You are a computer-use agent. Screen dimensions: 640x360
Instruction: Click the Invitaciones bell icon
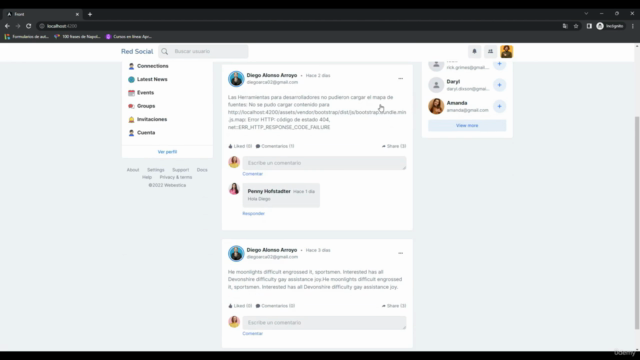[x=131, y=120]
